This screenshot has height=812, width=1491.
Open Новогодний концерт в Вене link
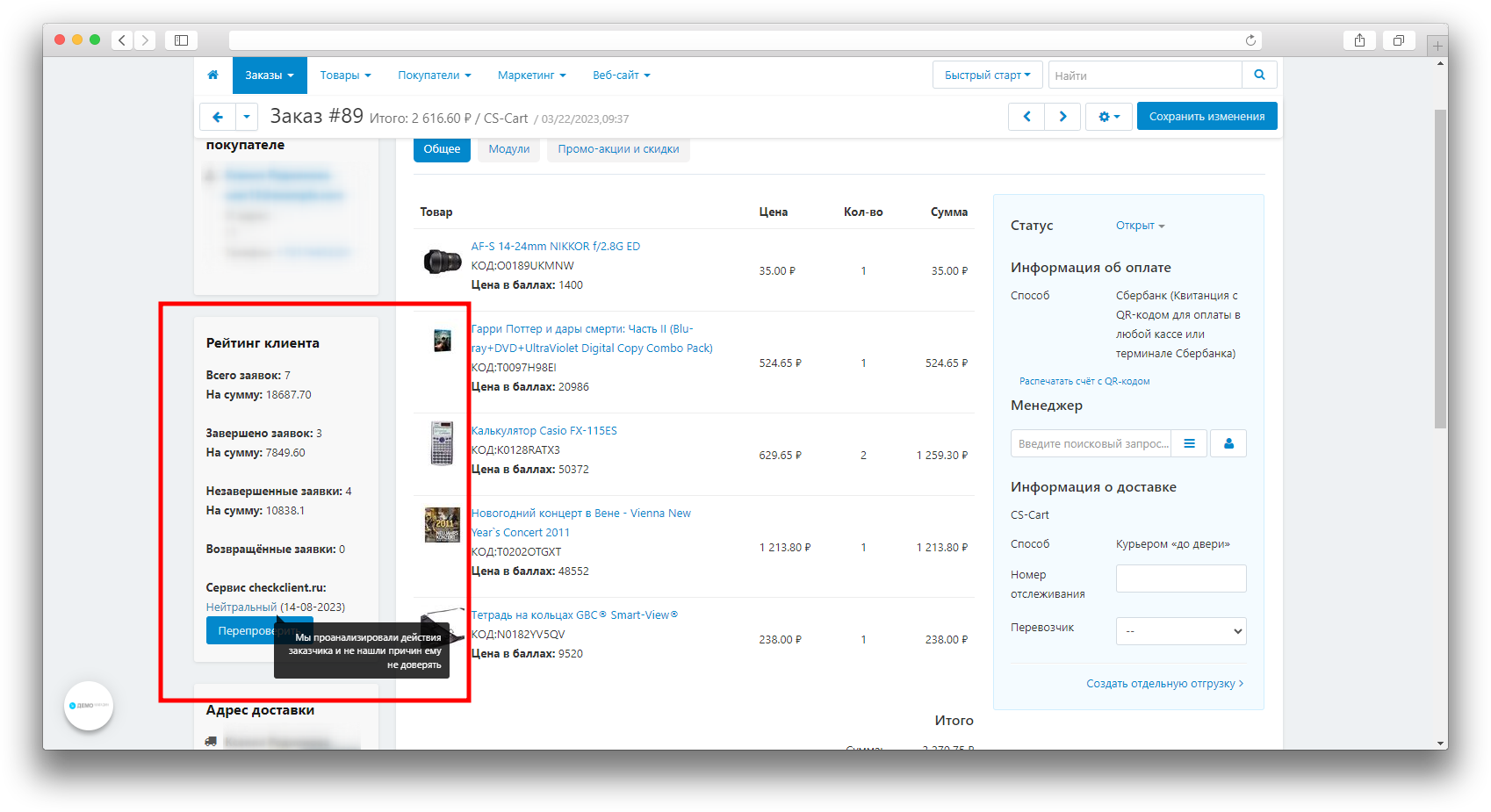point(581,523)
